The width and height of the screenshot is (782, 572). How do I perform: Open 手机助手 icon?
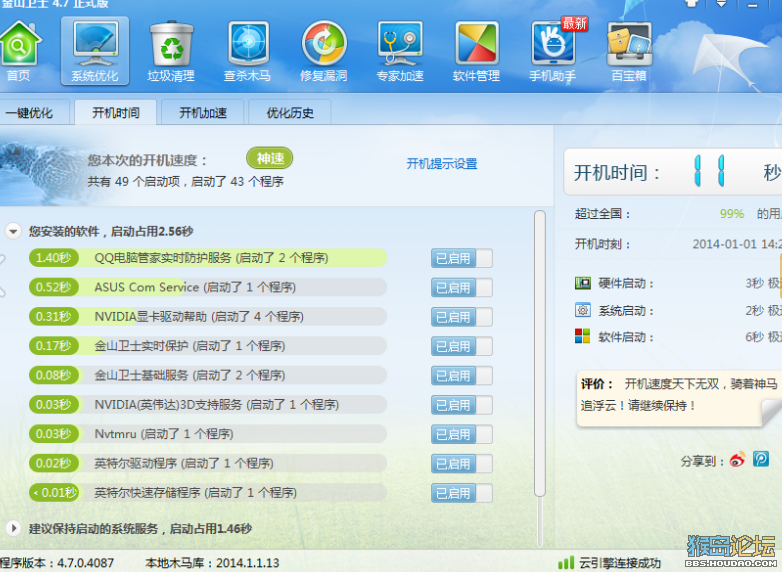pyautogui.click(x=553, y=50)
